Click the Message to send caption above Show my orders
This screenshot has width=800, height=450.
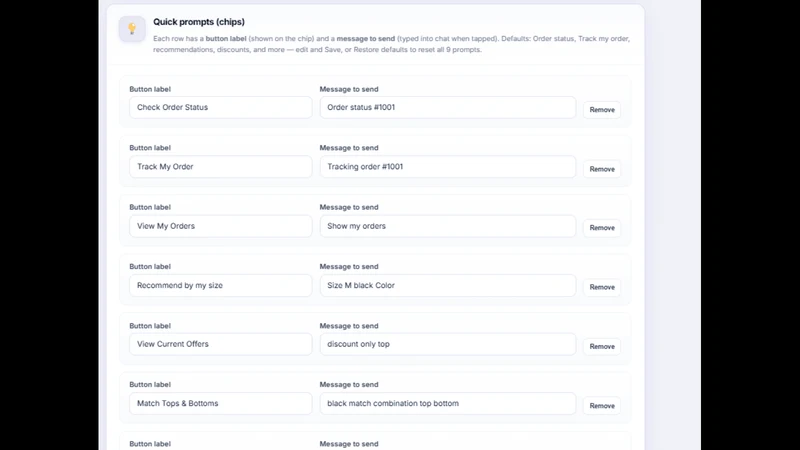tap(349, 207)
